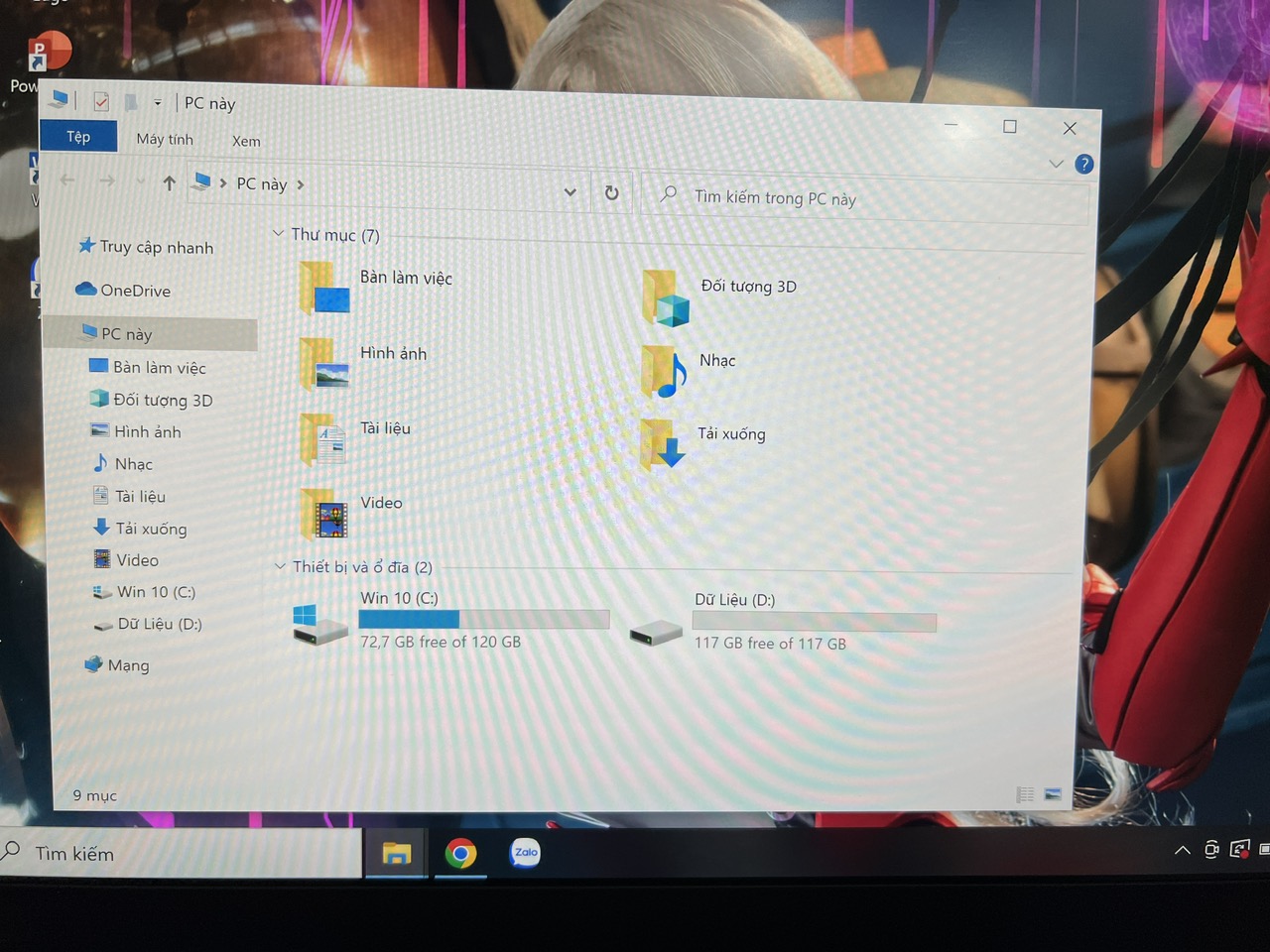The height and width of the screenshot is (952, 1270).
Task: Select PC này in navigation pane
Action: pyautogui.click(x=151, y=334)
